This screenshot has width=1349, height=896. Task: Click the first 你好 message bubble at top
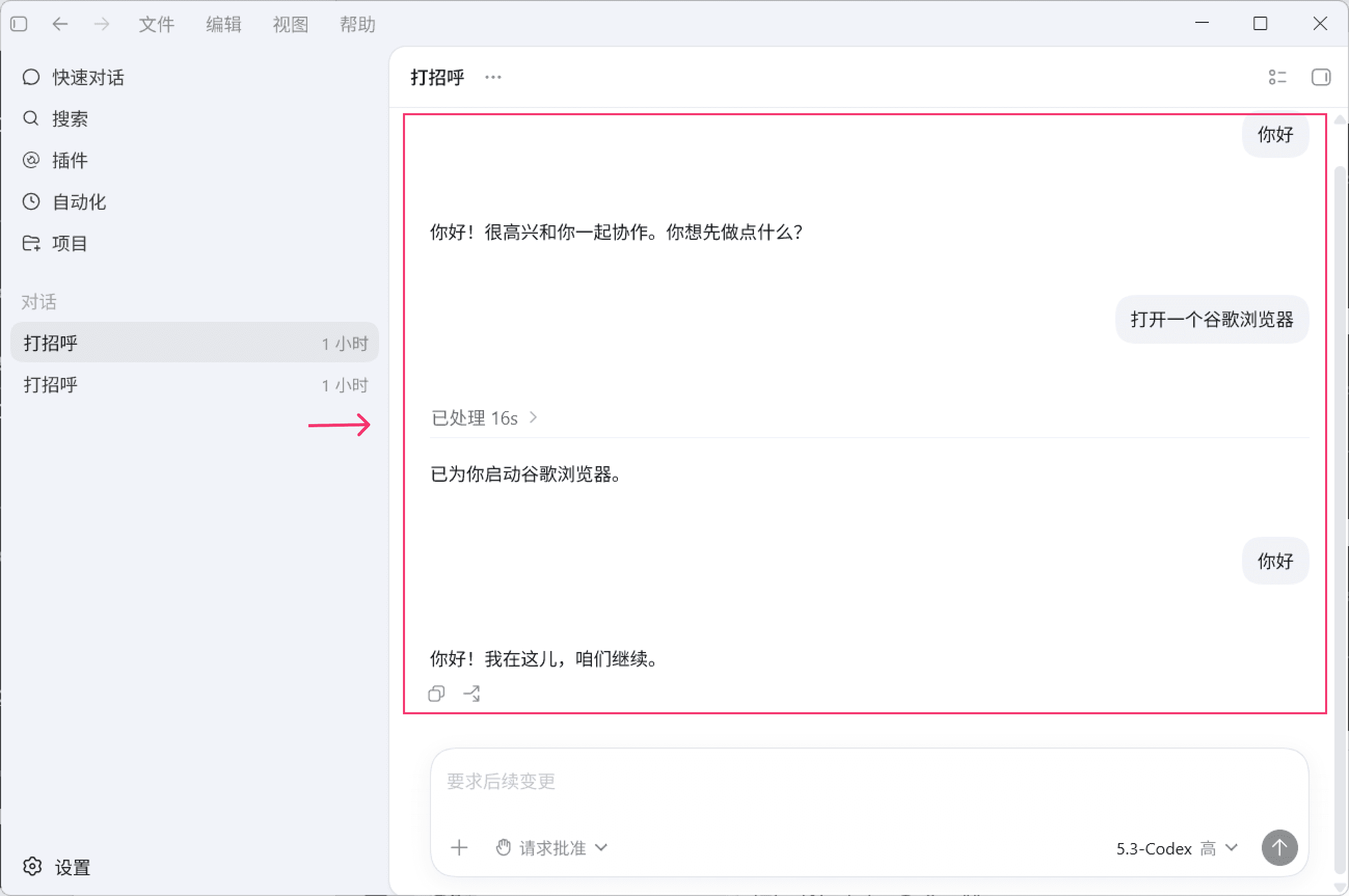pyautogui.click(x=1275, y=135)
